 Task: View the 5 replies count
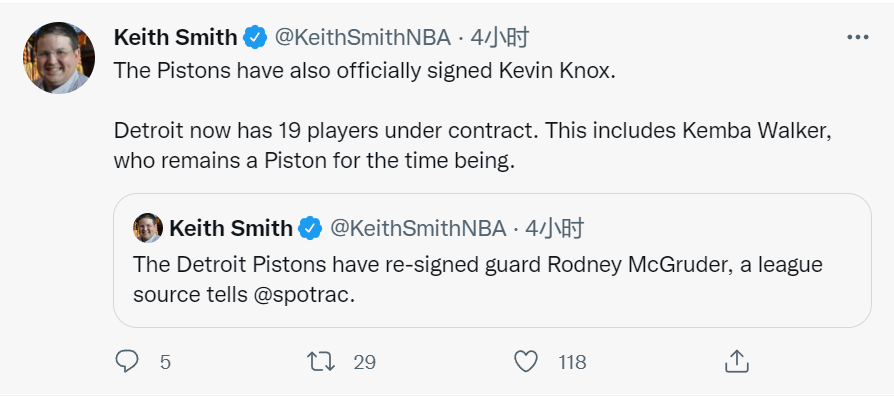pyautogui.click(x=165, y=362)
